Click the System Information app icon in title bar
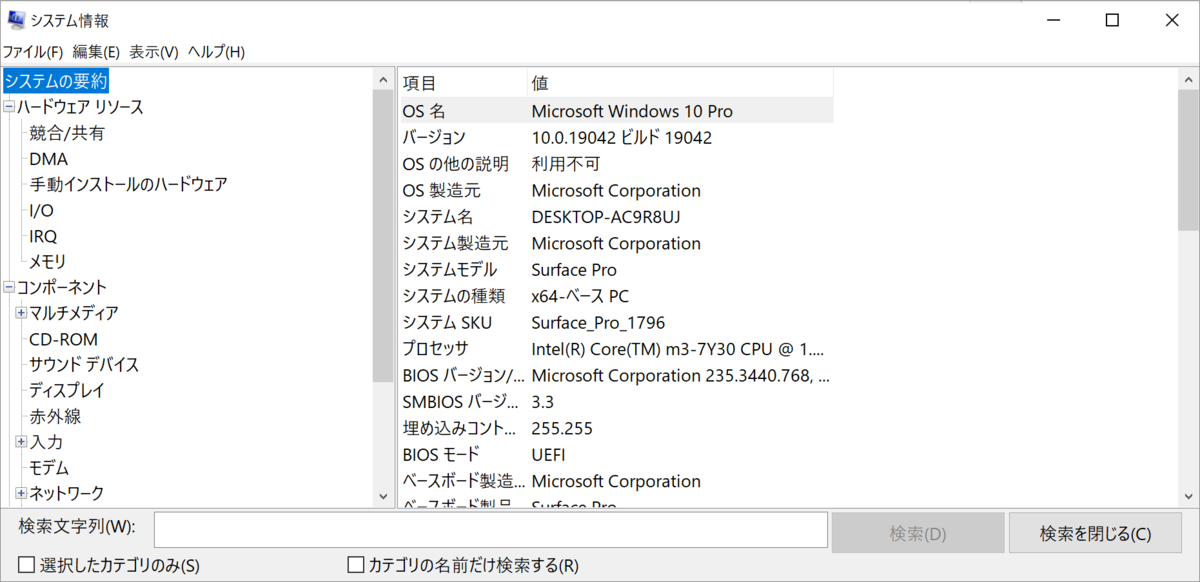The width and height of the screenshot is (1200, 582). [x=14, y=19]
